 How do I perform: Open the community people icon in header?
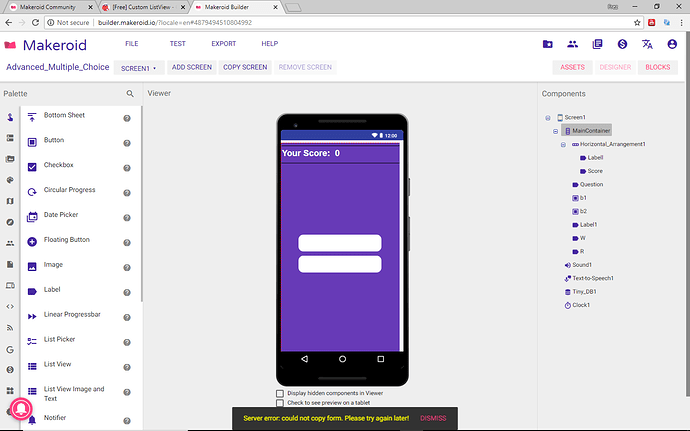pyautogui.click(x=573, y=44)
